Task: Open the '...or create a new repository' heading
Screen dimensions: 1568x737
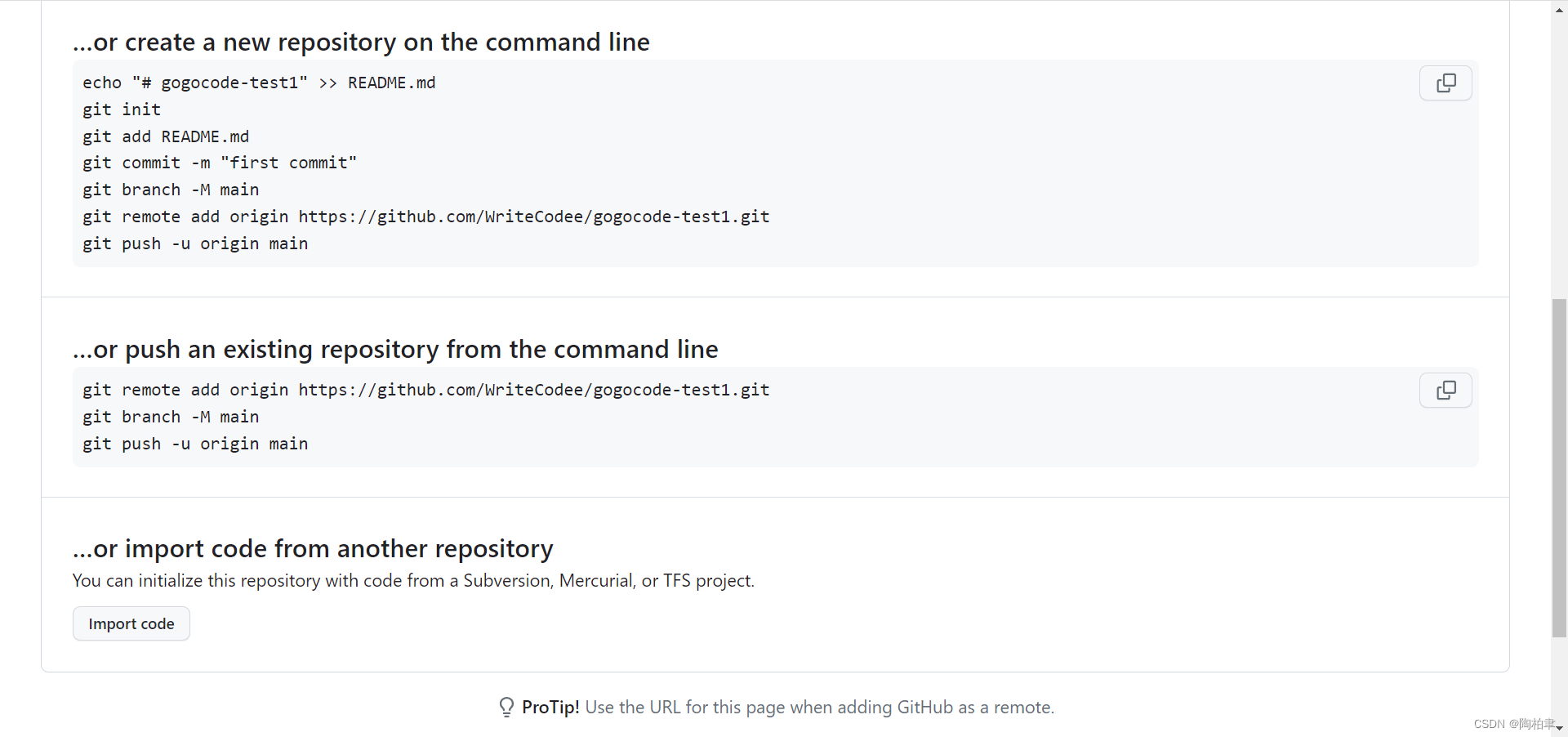Action: [x=362, y=42]
